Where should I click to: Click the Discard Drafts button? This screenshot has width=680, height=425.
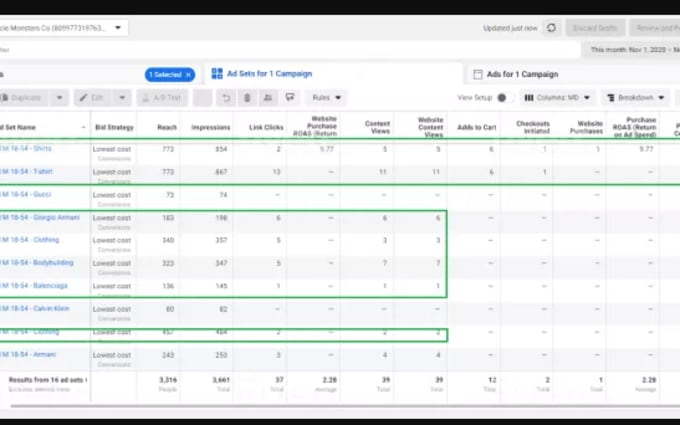[x=595, y=28]
